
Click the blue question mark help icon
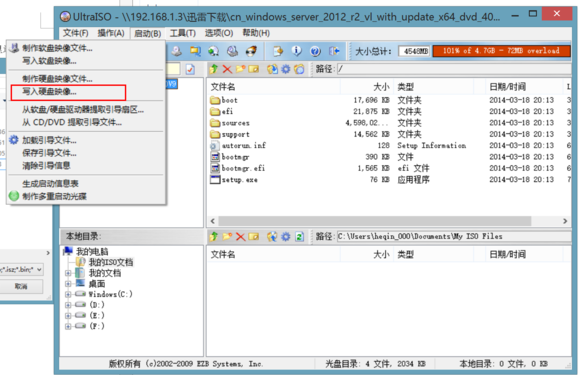pos(315,51)
